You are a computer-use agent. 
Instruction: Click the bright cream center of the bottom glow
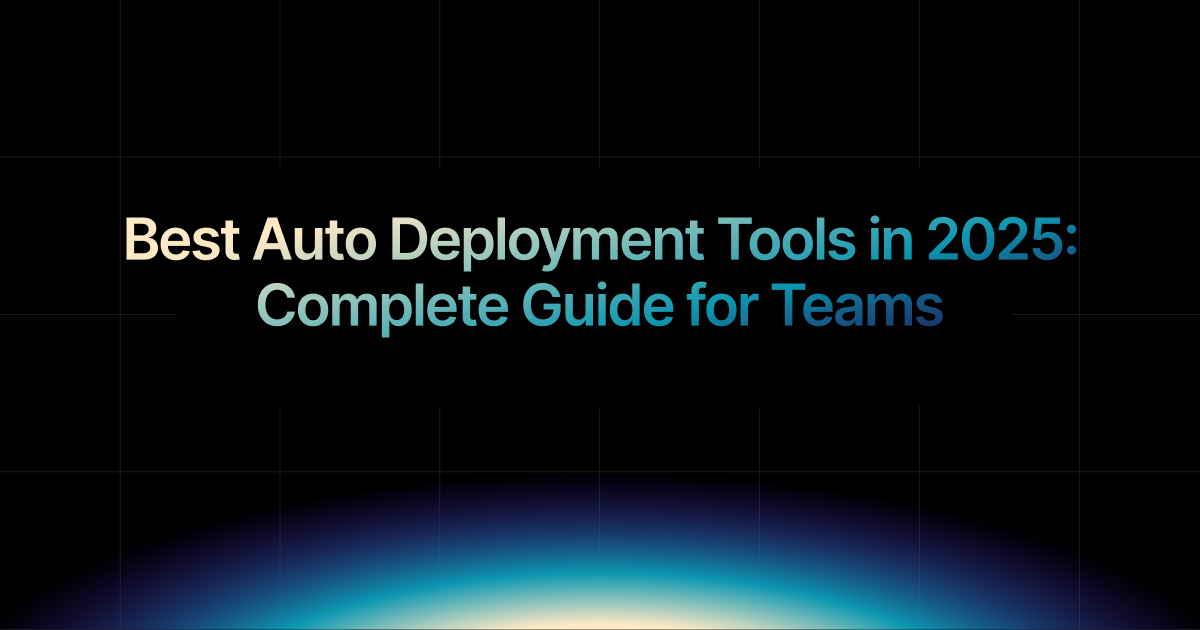pos(600,618)
